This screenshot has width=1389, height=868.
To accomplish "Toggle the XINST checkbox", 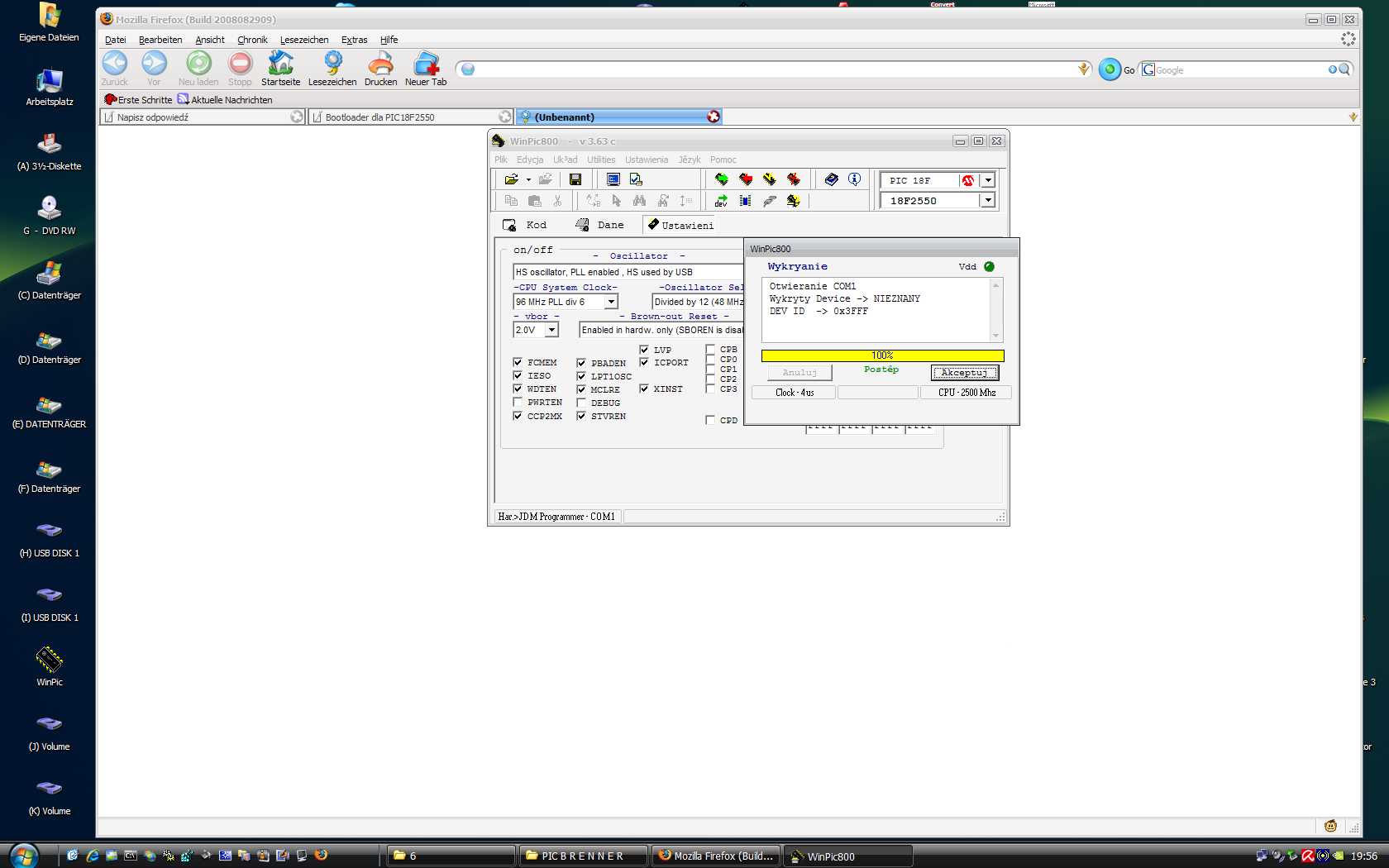I will point(644,389).
